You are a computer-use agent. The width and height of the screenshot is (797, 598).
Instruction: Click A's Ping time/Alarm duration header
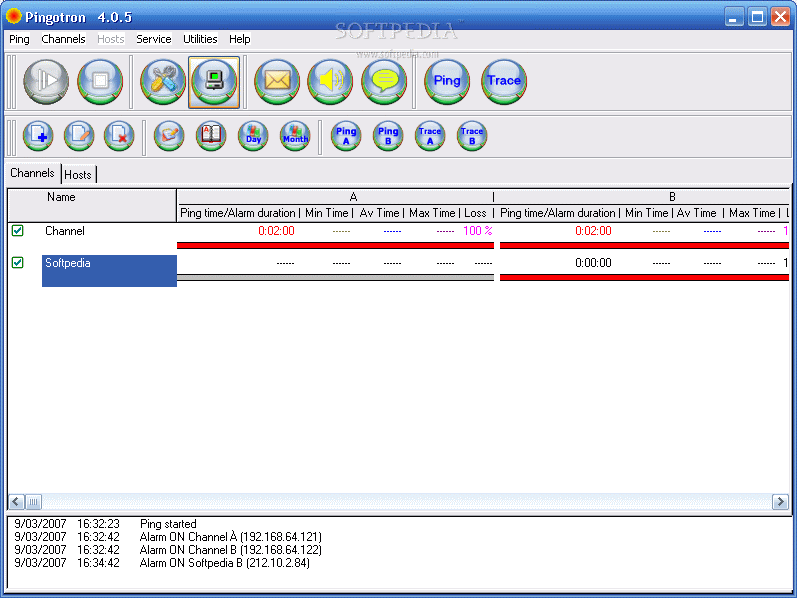(x=238, y=213)
